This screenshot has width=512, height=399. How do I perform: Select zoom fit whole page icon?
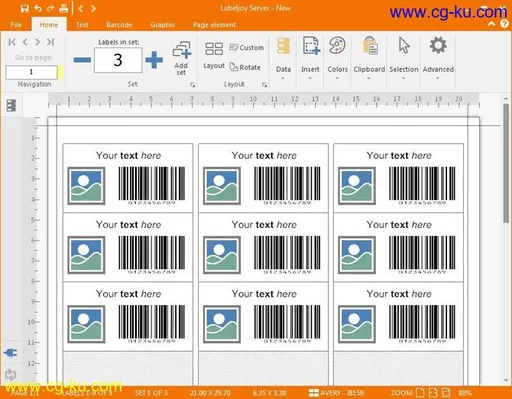[420, 393]
